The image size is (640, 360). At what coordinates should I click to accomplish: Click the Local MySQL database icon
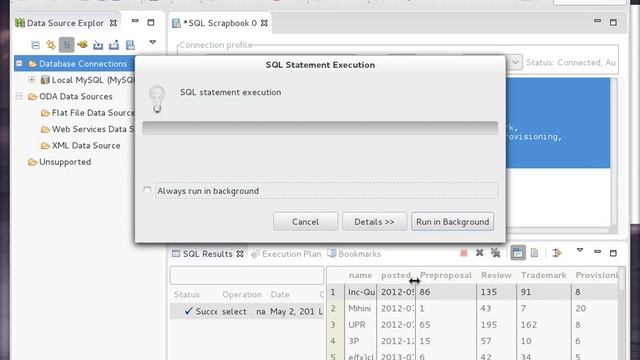coord(45,80)
